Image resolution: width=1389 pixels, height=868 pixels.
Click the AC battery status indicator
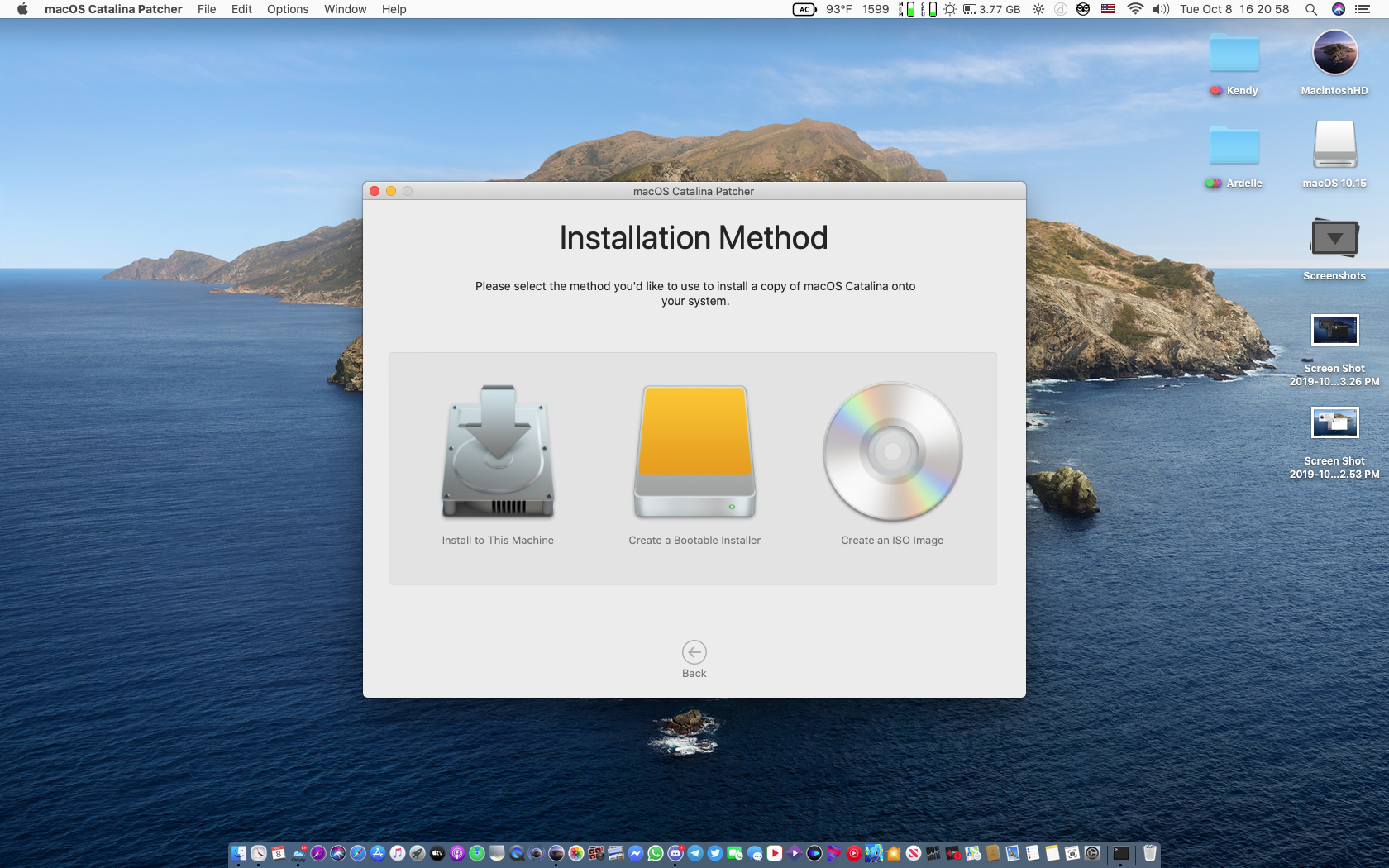coord(804,9)
